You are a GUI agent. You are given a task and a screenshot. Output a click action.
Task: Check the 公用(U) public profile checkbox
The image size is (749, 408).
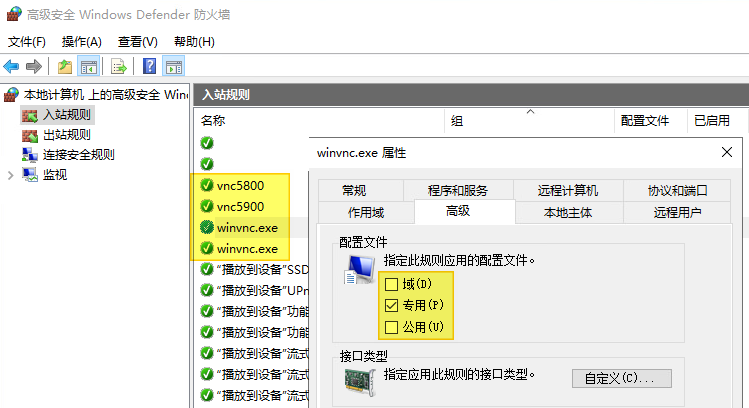click(x=391, y=327)
